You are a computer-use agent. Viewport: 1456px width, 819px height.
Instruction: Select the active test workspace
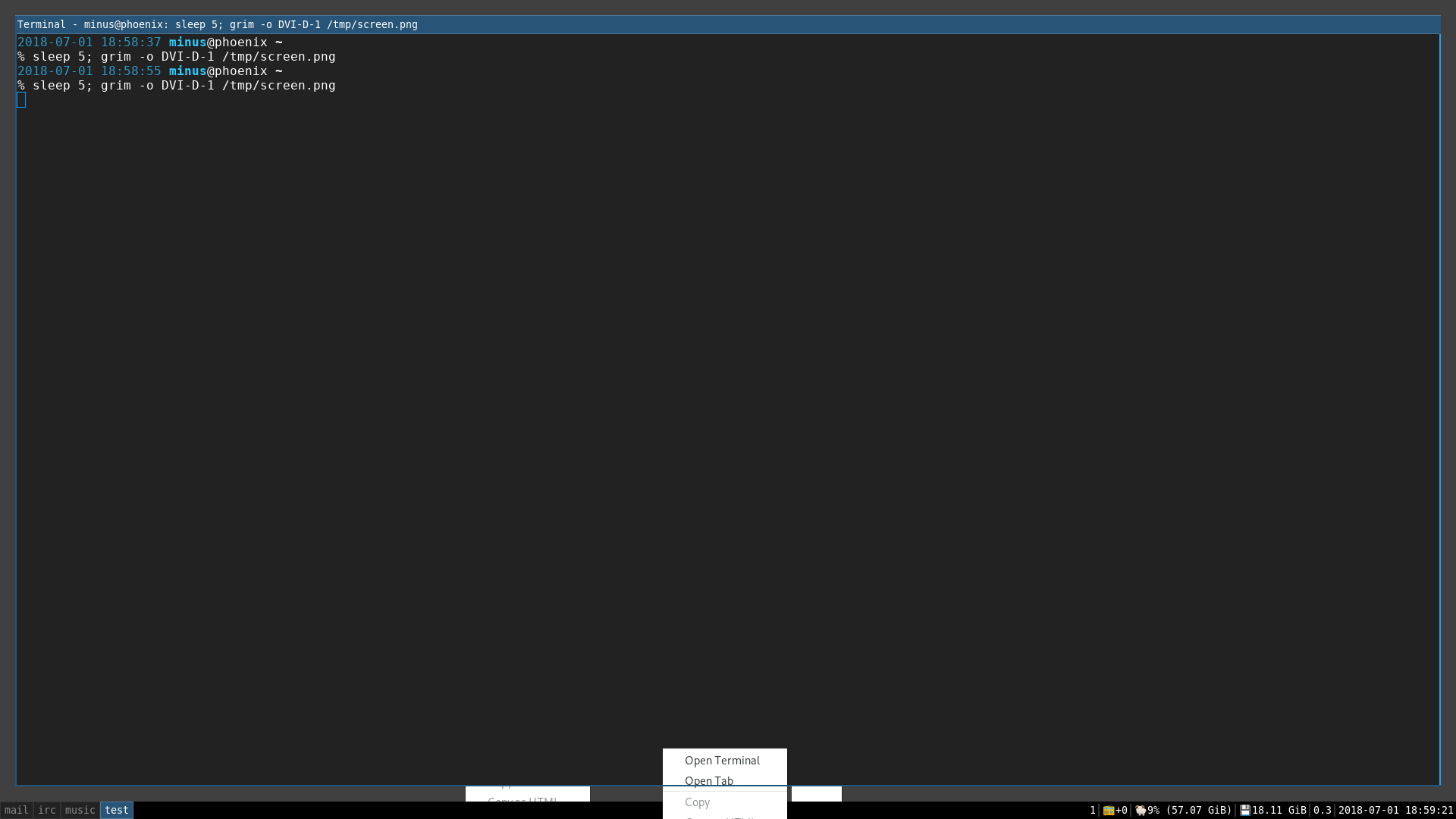point(115,810)
